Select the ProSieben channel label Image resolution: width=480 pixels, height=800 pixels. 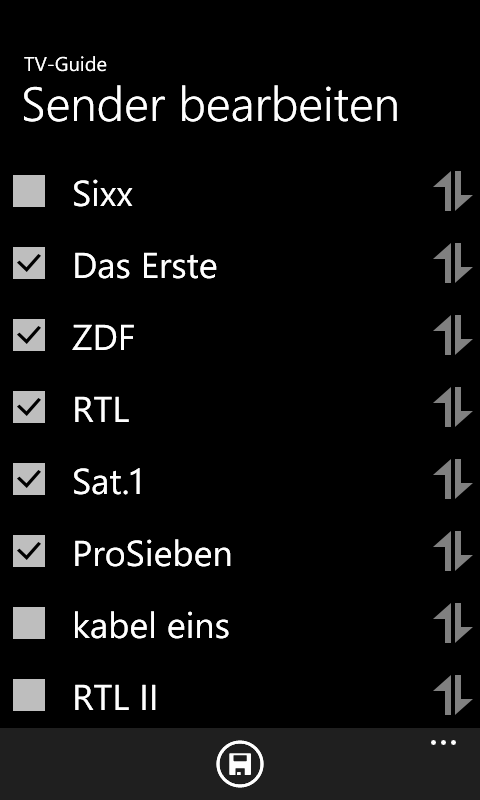coord(152,554)
